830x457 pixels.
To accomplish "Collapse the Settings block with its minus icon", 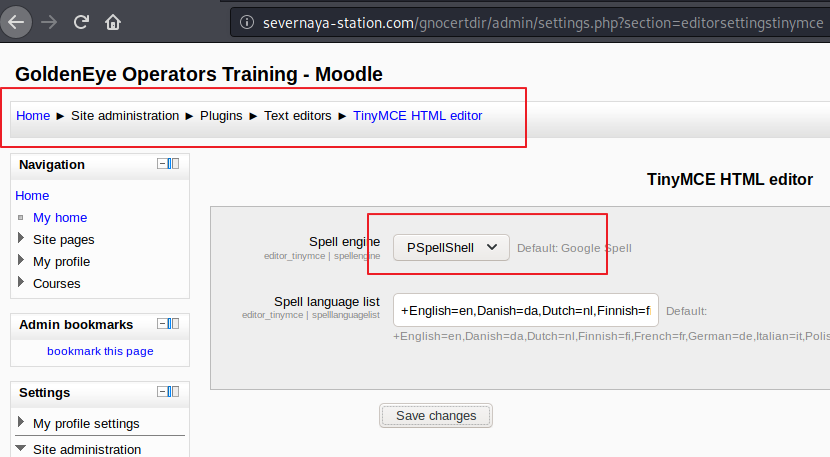I will click(161, 392).
